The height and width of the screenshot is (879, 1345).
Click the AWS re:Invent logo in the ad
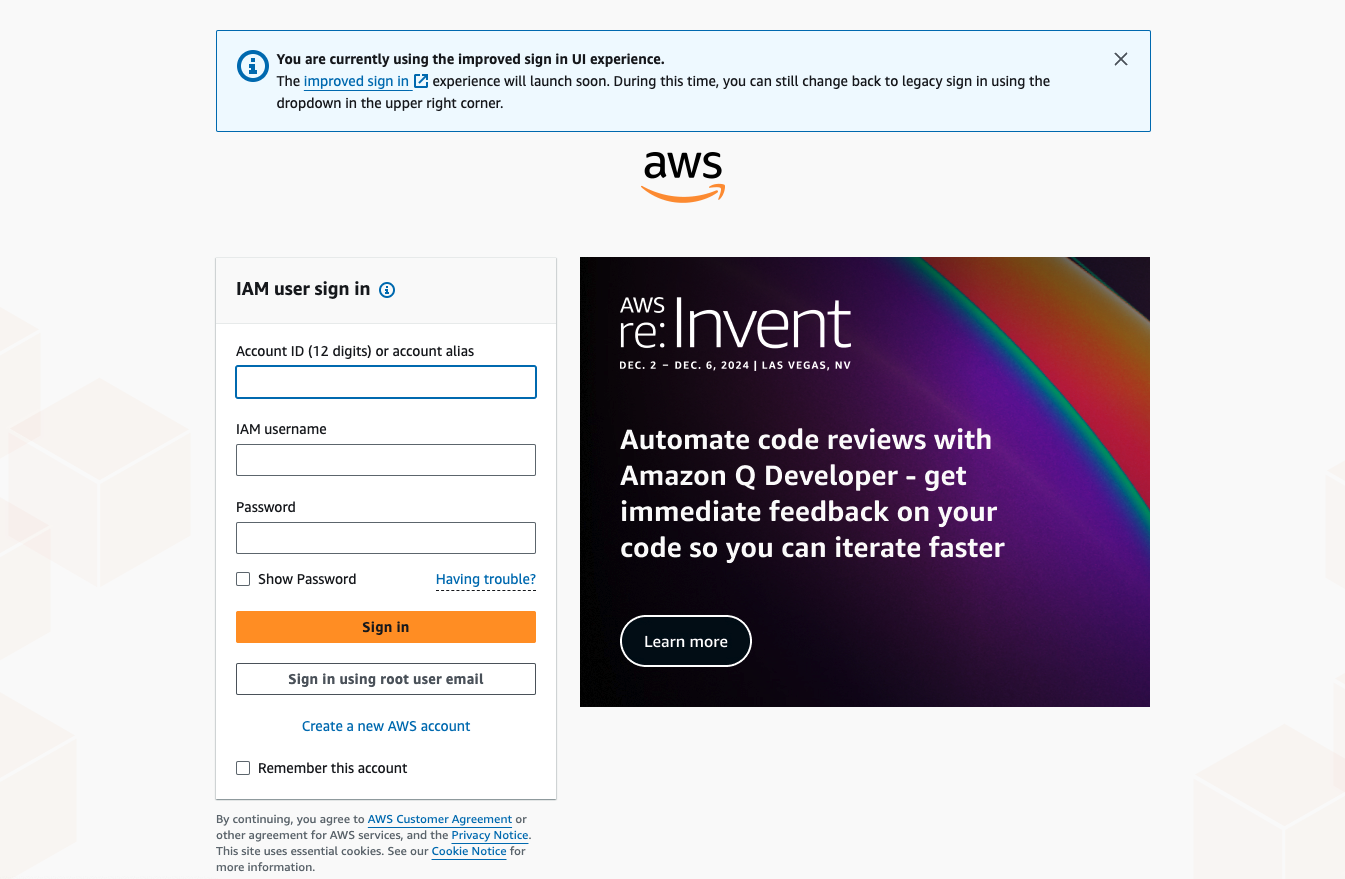coord(735,334)
